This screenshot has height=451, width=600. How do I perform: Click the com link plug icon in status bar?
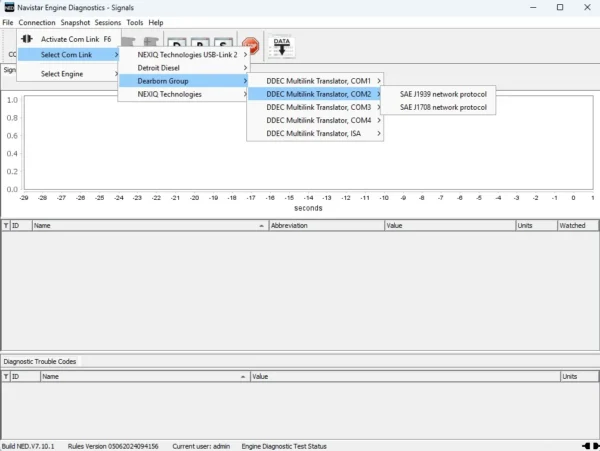591,446
